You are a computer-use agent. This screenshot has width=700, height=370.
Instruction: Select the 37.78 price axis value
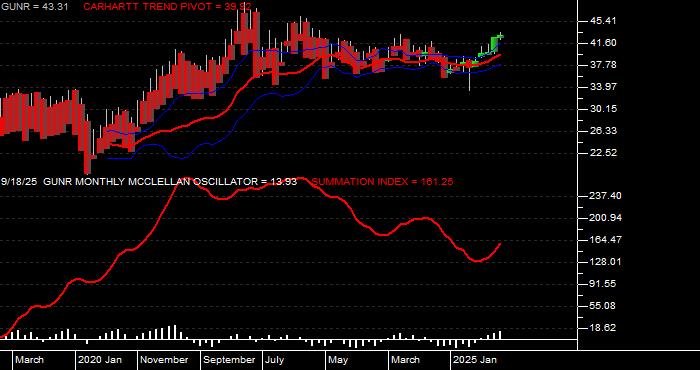click(603, 65)
